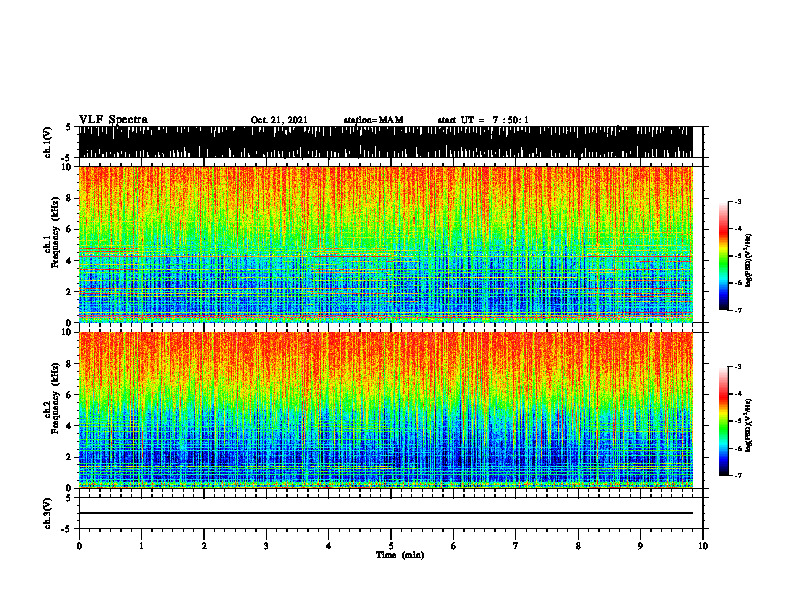Click time axis tick label "3"
792x612 pixels.
[x=266, y=546]
